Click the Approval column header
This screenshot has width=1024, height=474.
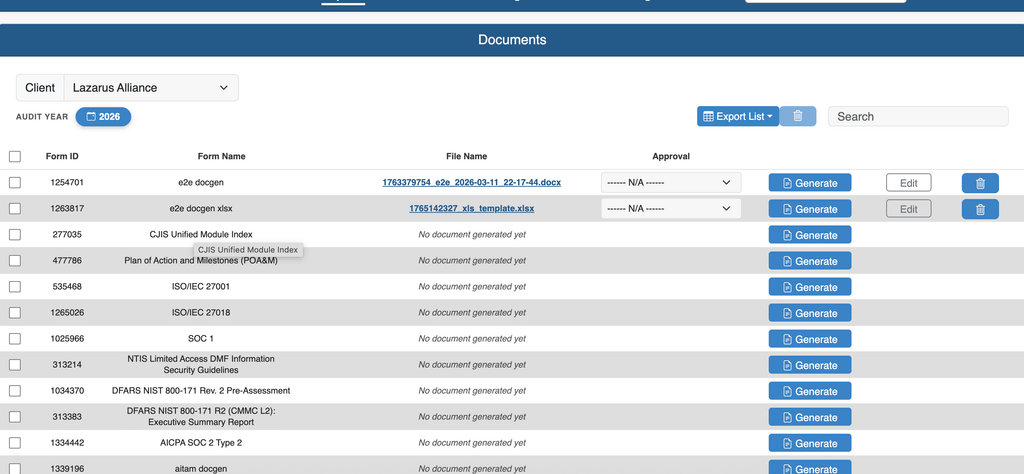tap(671, 157)
